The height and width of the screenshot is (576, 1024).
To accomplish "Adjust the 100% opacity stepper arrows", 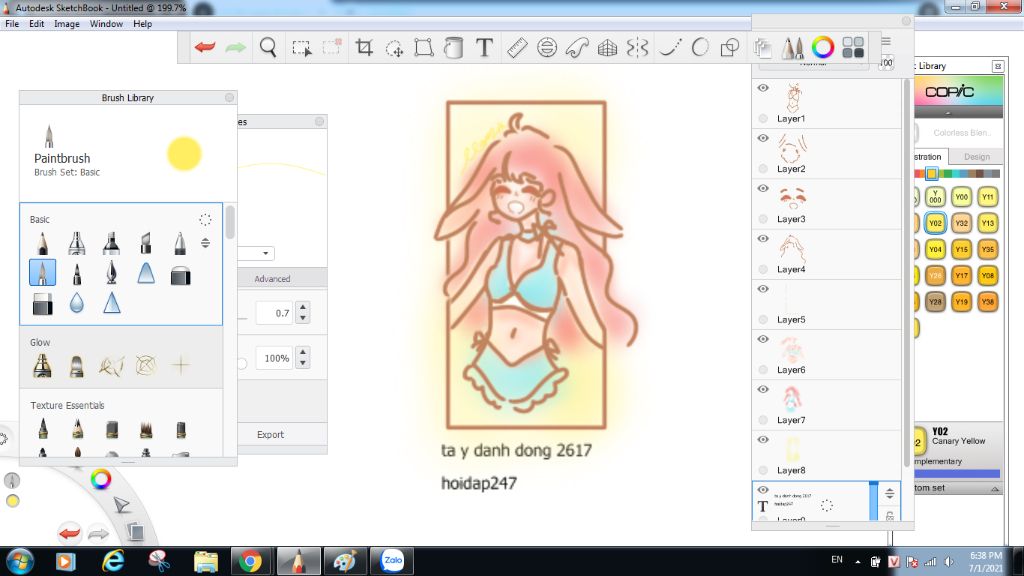I will click(x=302, y=358).
